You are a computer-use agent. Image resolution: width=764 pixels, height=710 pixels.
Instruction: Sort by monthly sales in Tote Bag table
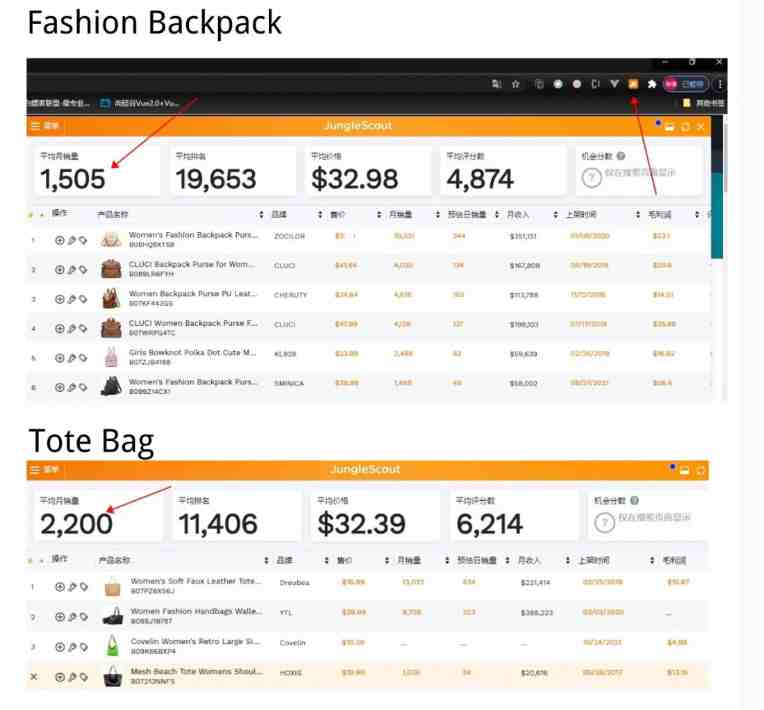[x=447, y=560]
